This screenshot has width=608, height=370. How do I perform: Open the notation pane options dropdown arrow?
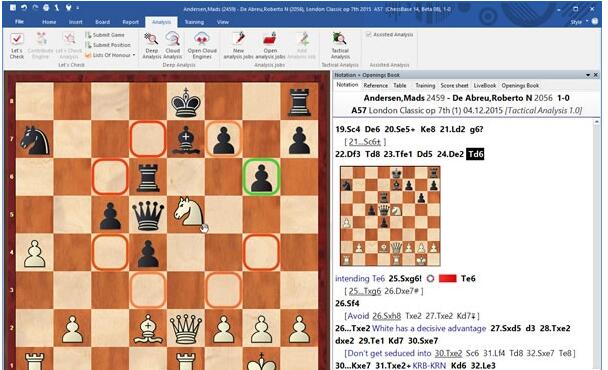click(x=588, y=75)
